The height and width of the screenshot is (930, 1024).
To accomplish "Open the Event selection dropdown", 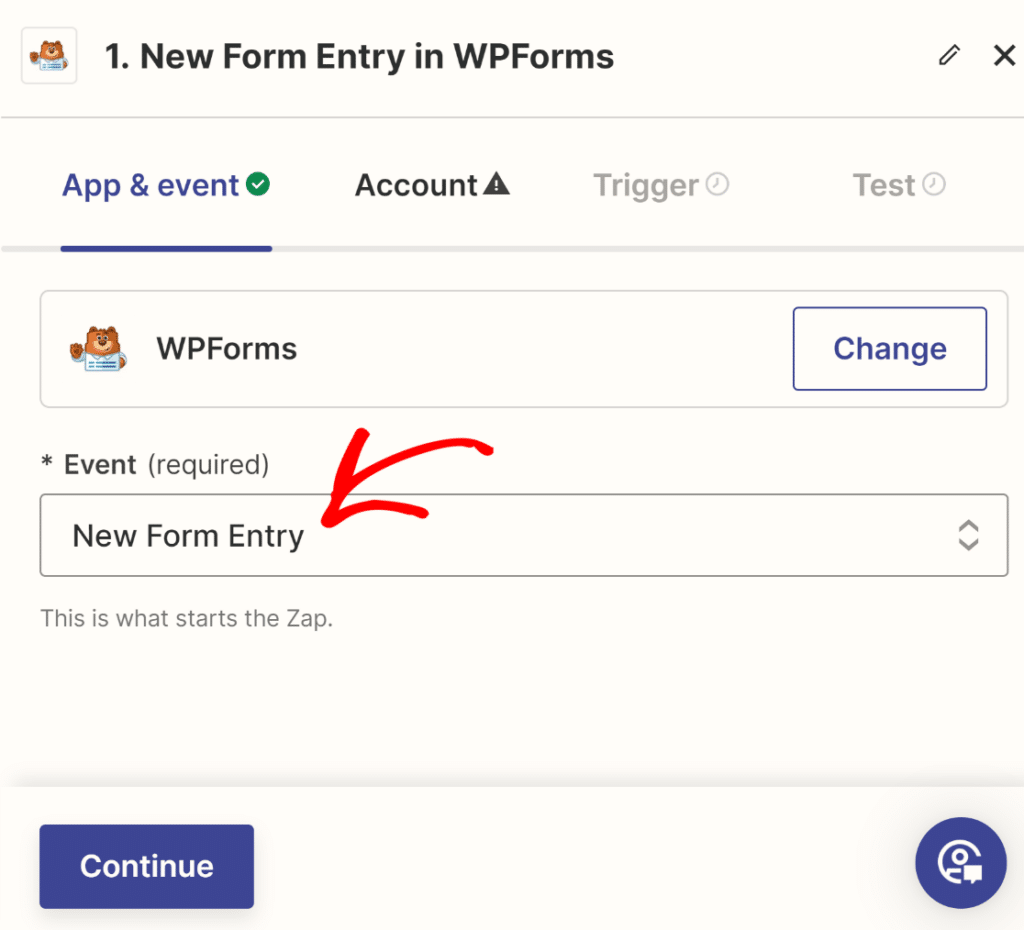I will [524, 535].
